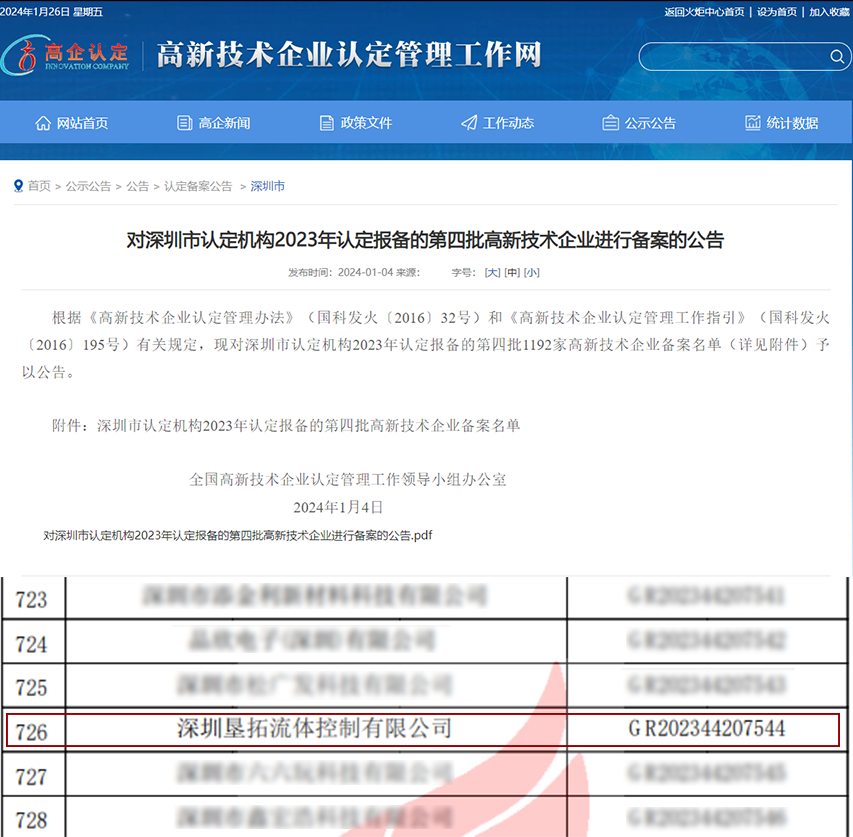Click the paper plane icon beside 工作动态
The image size is (853, 837).
[x=469, y=123]
